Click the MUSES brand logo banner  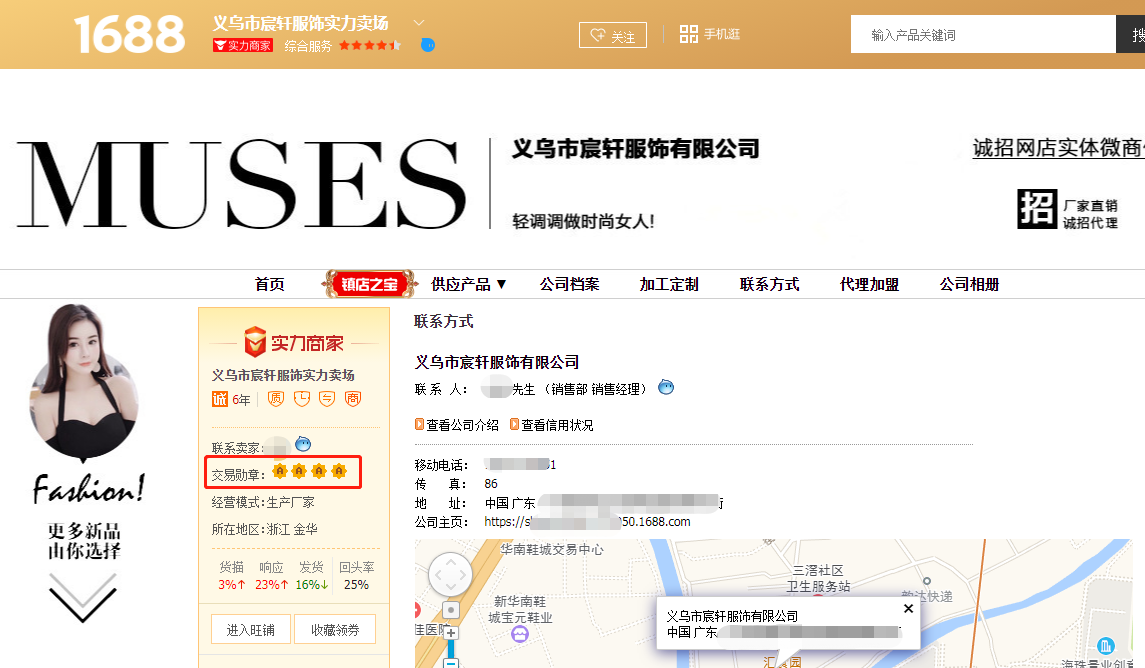pos(241,184)
